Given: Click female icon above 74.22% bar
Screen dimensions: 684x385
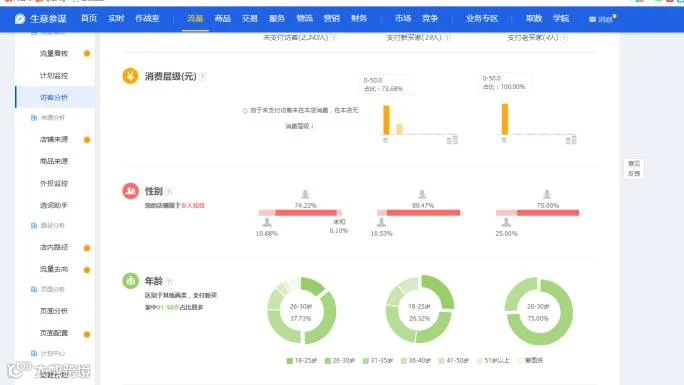Looking at the screenshot, I should pyautogui.click(x=305, y=194).
